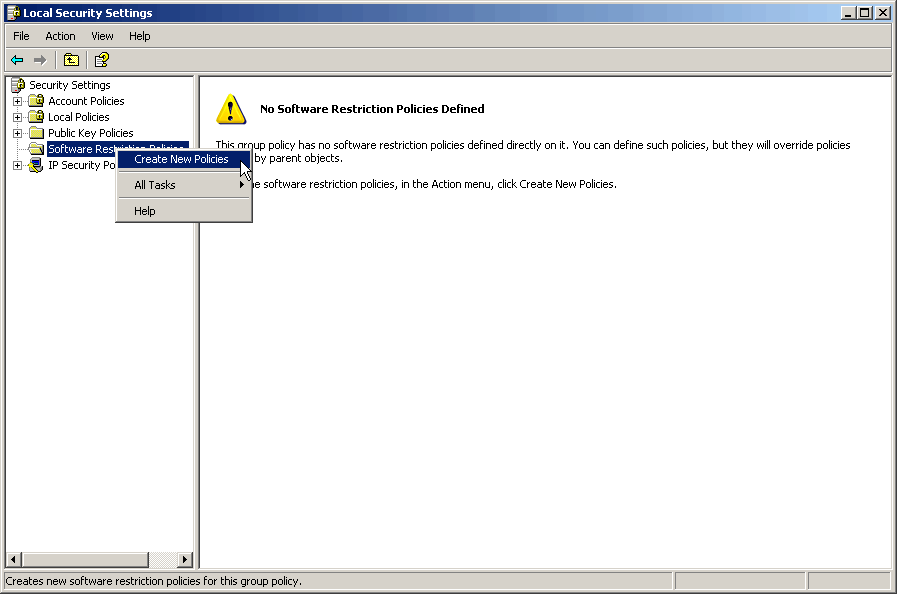The image size is (897, 594).
Task: Expand the Public Key Policies node
Action: pos(17,133)
